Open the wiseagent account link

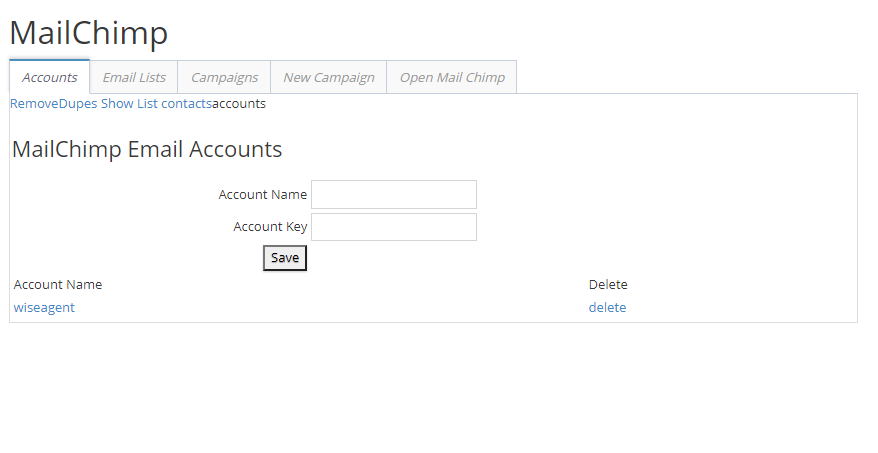click(44, 307)
